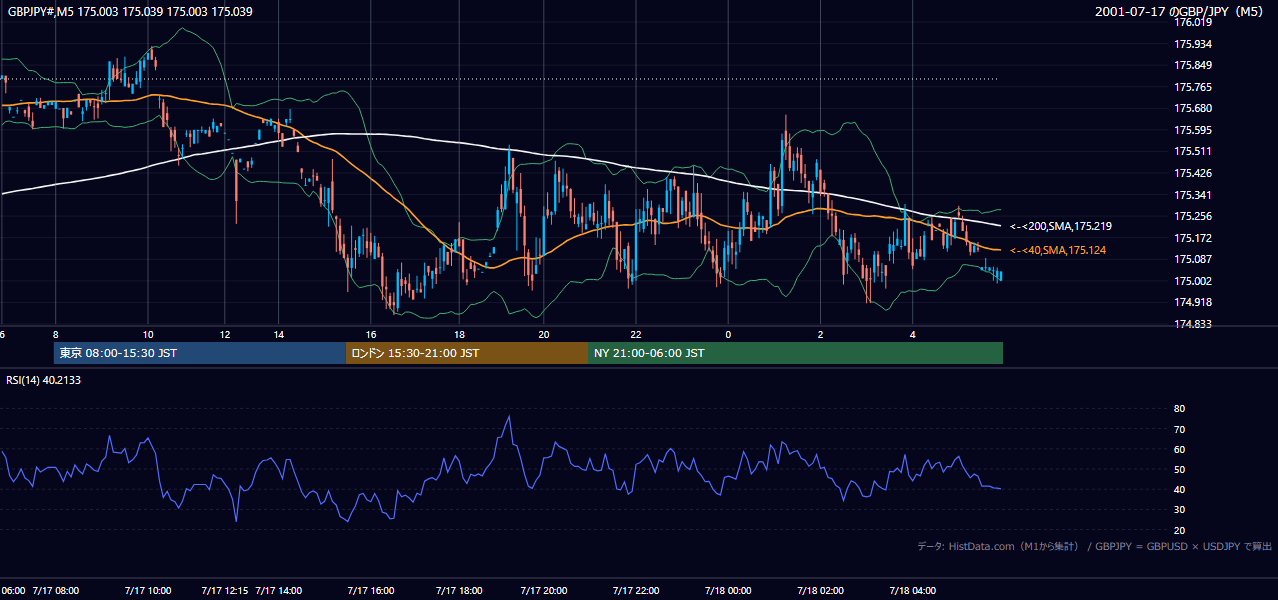Click price axis label 175.426
Screen dimensions: 1278x600
[x=1193, y=173]
